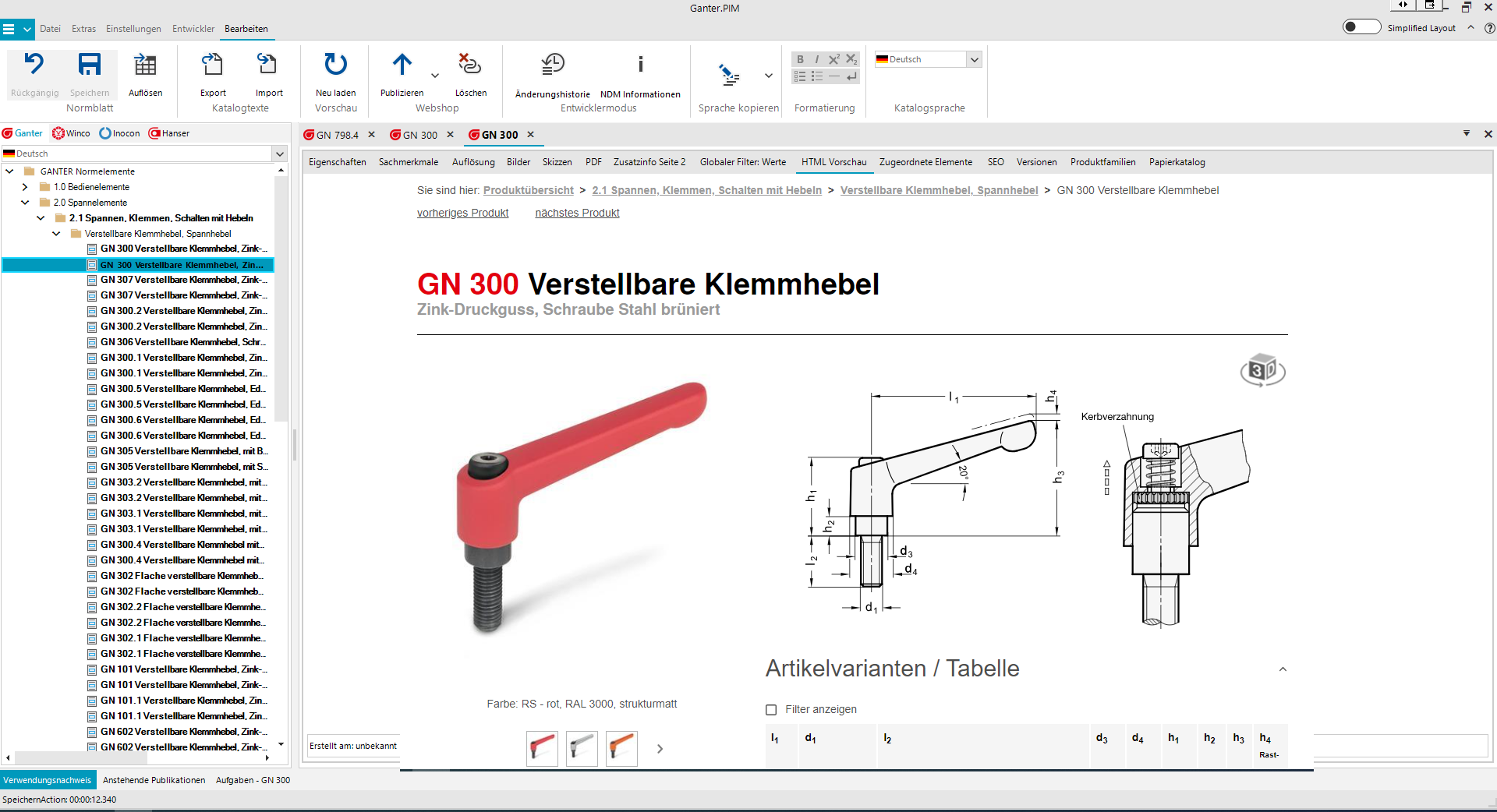Screen dimensions: 1497x812
Task: Click the Löschen webshop icon
Action: click(x=470, y=65)
